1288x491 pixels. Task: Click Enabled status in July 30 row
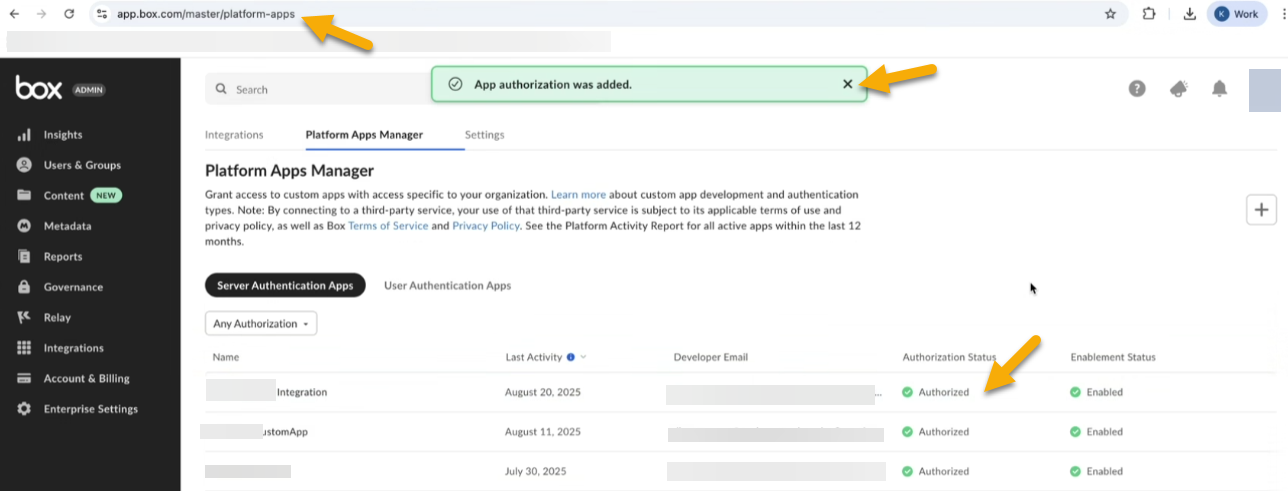point(1097,471)
